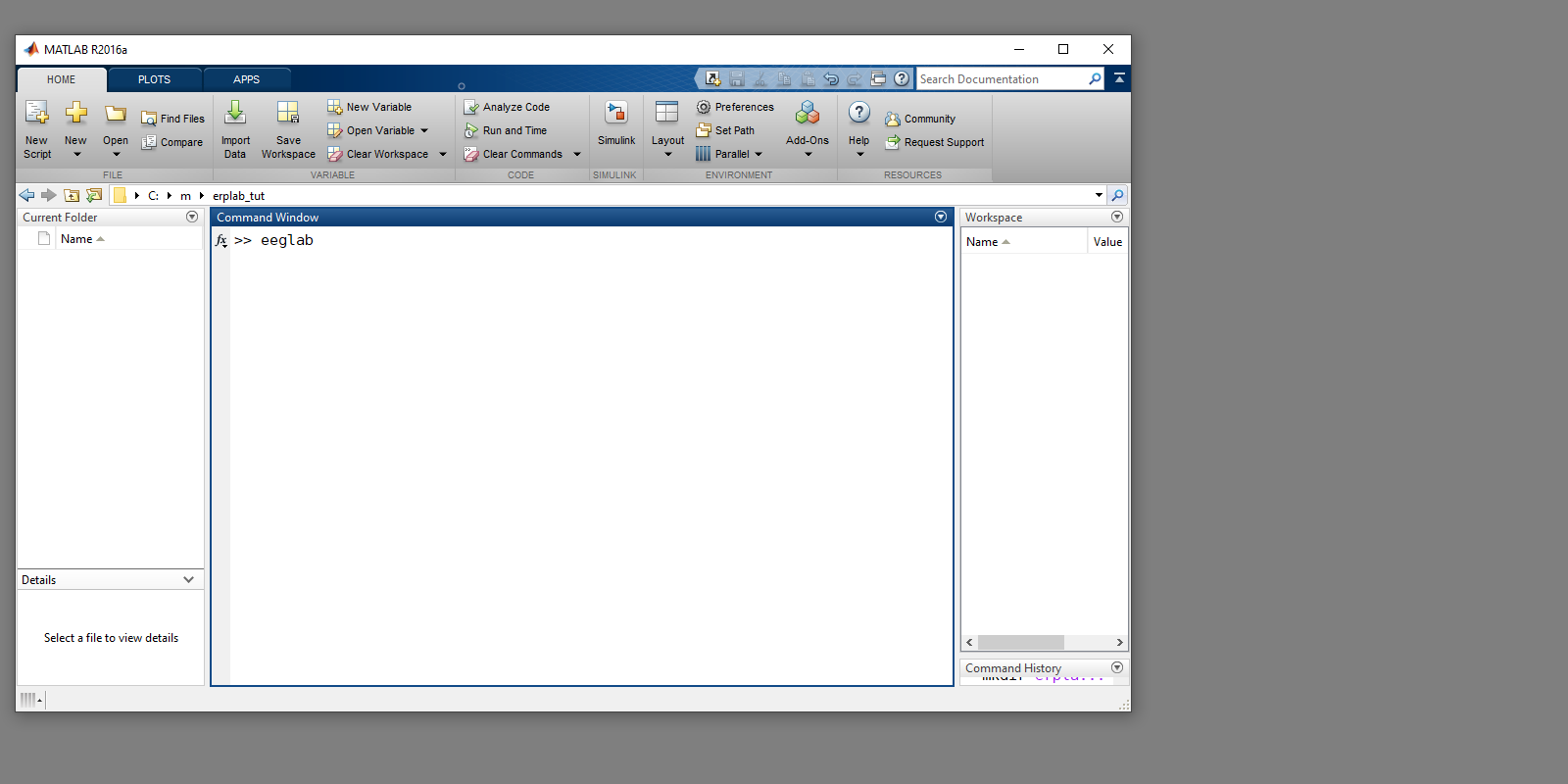Click the new shortcut icon in quick access toolbar

click(x=712, y=79)
